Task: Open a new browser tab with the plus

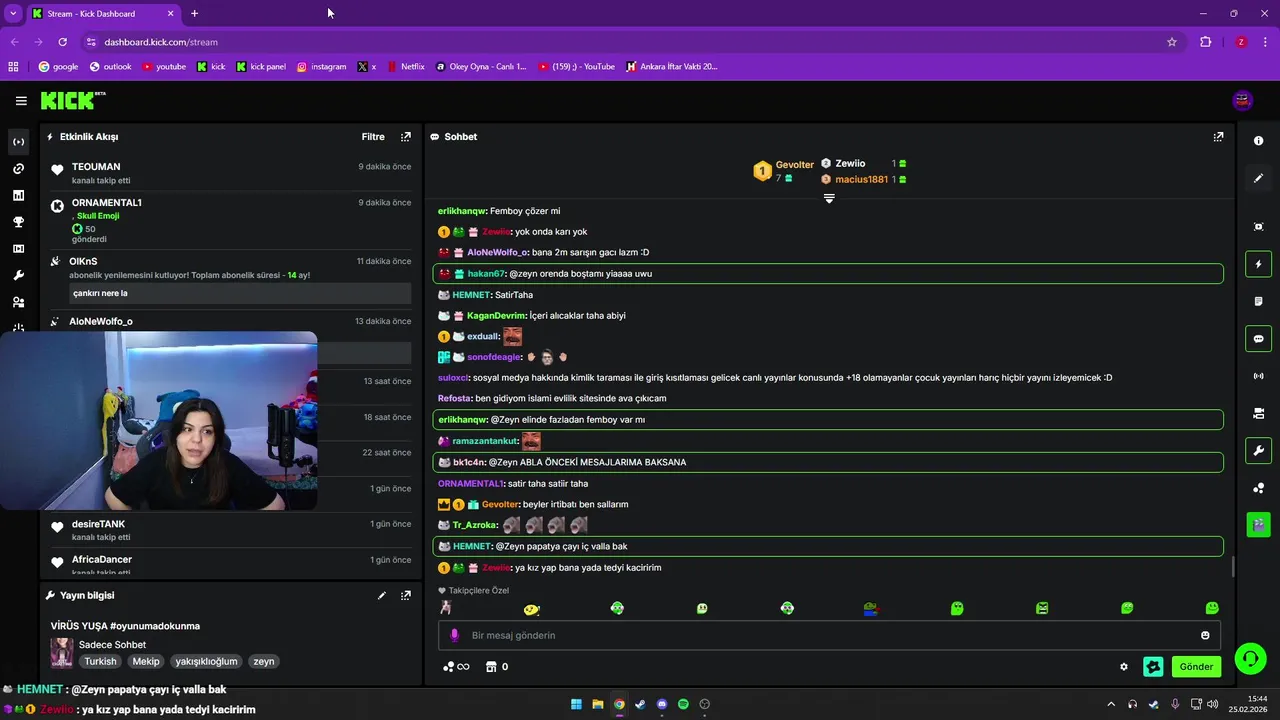Action: pyautogui.click(x=194, y=14)
